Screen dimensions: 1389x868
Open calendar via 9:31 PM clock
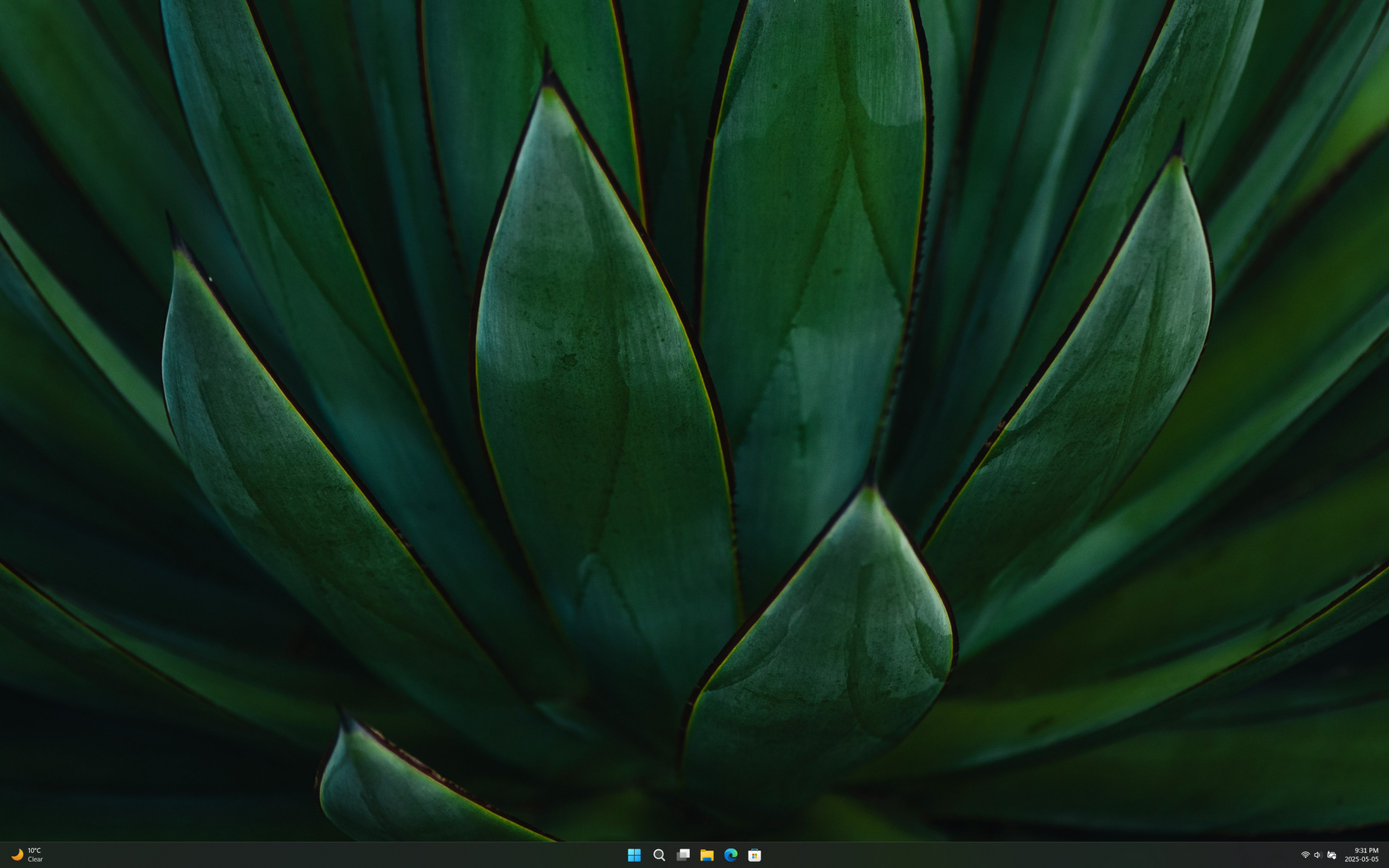(x=1366, y=850)
